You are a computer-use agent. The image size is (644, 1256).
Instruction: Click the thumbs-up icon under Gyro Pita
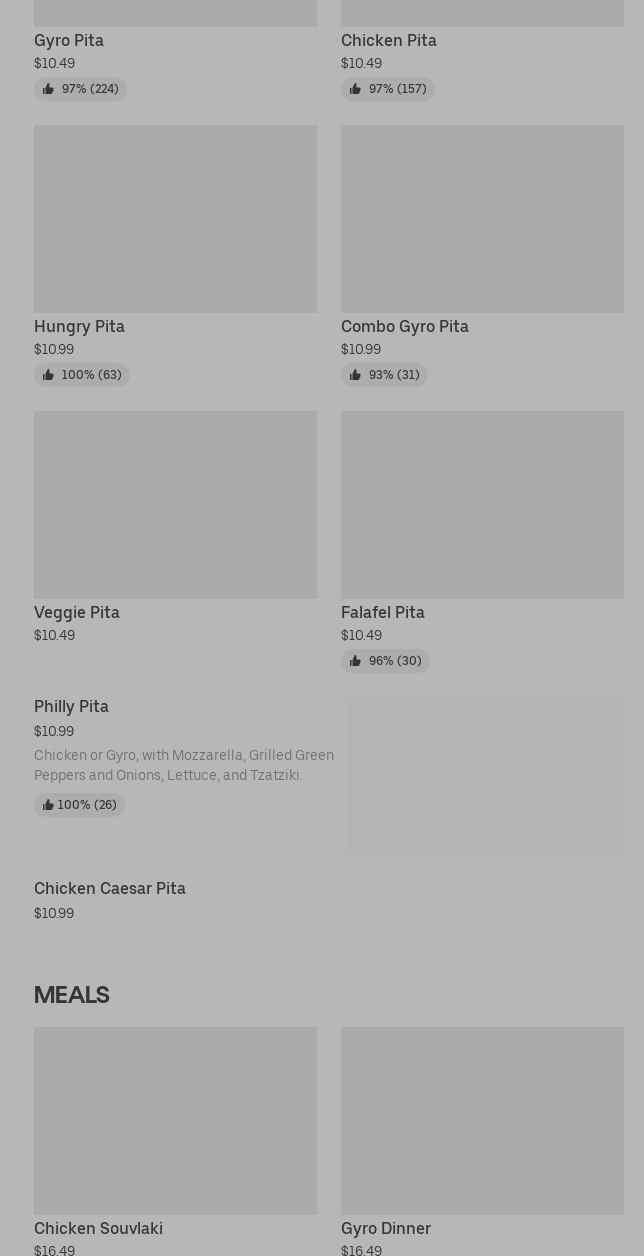48,89
